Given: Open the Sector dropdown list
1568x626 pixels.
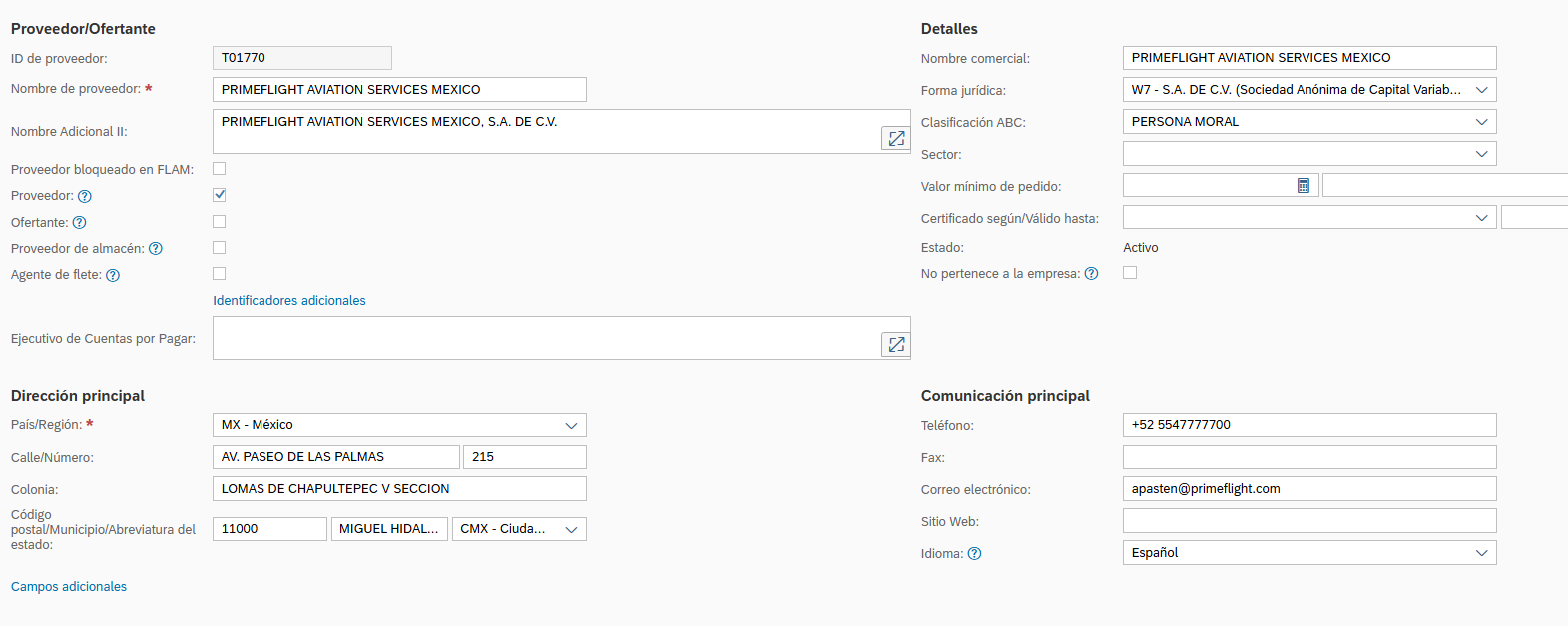Looking at the screenshot, I should click(1482, 154).
